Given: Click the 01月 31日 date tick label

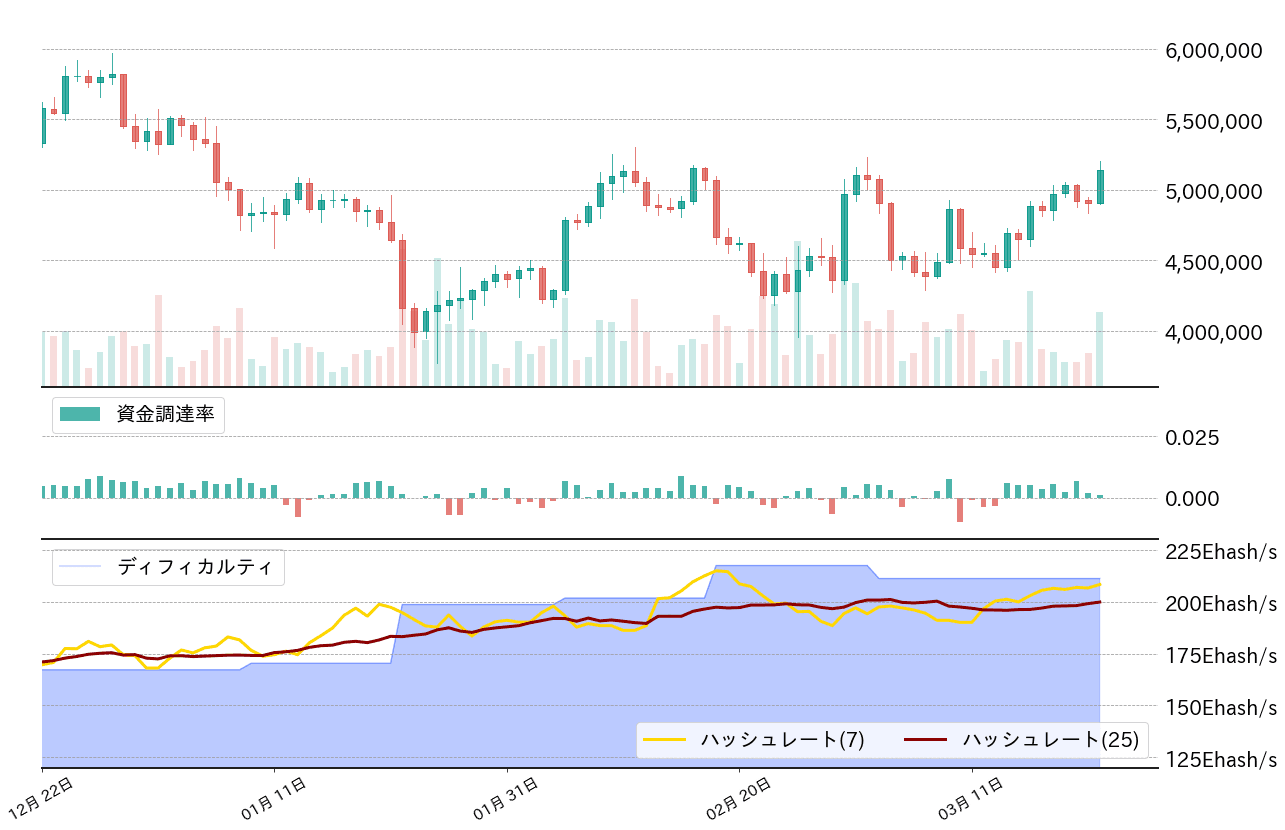Looking at the screenshot, I should [506, 800].
